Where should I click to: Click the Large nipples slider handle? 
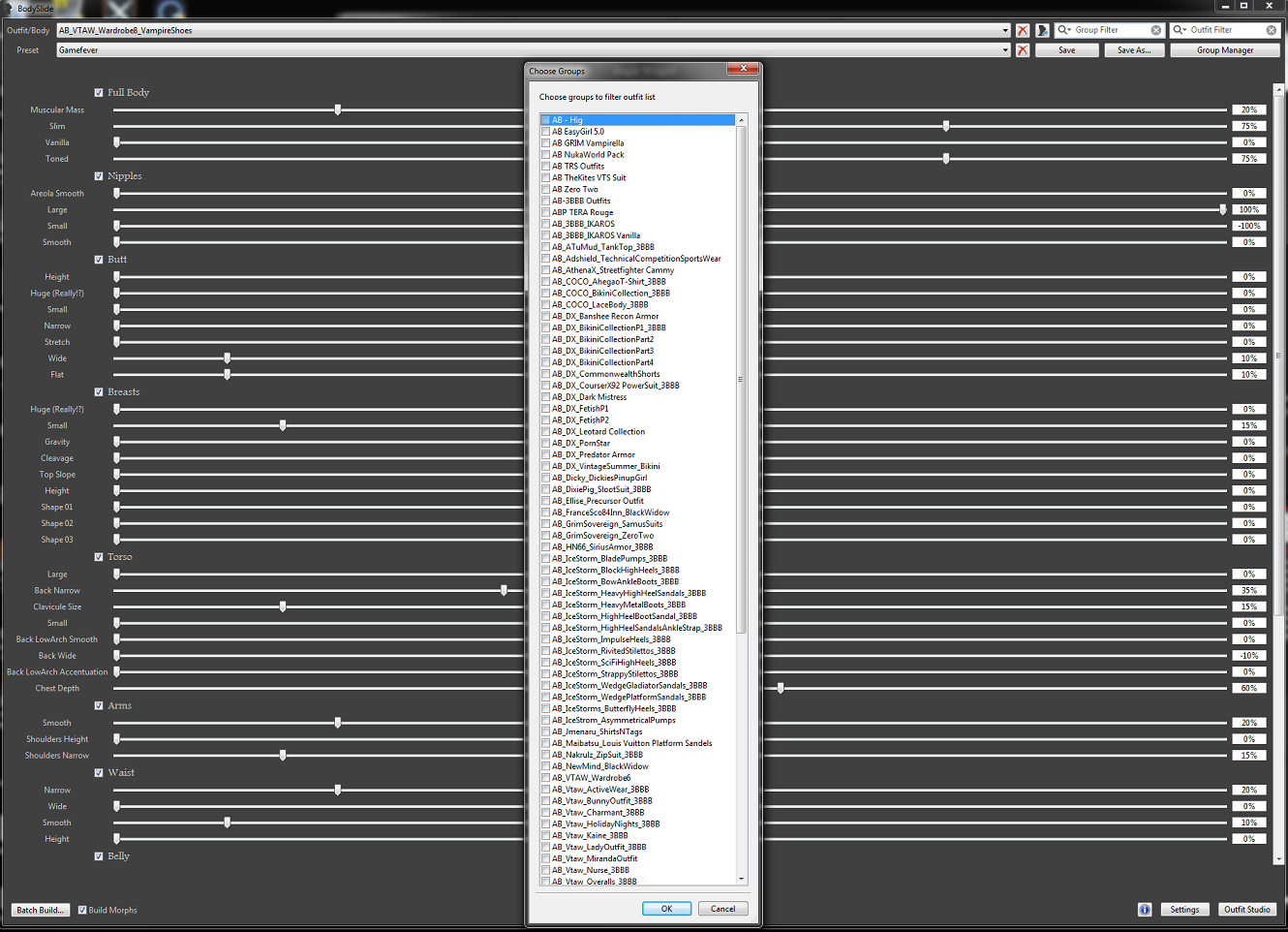(x=1223, y=209)
